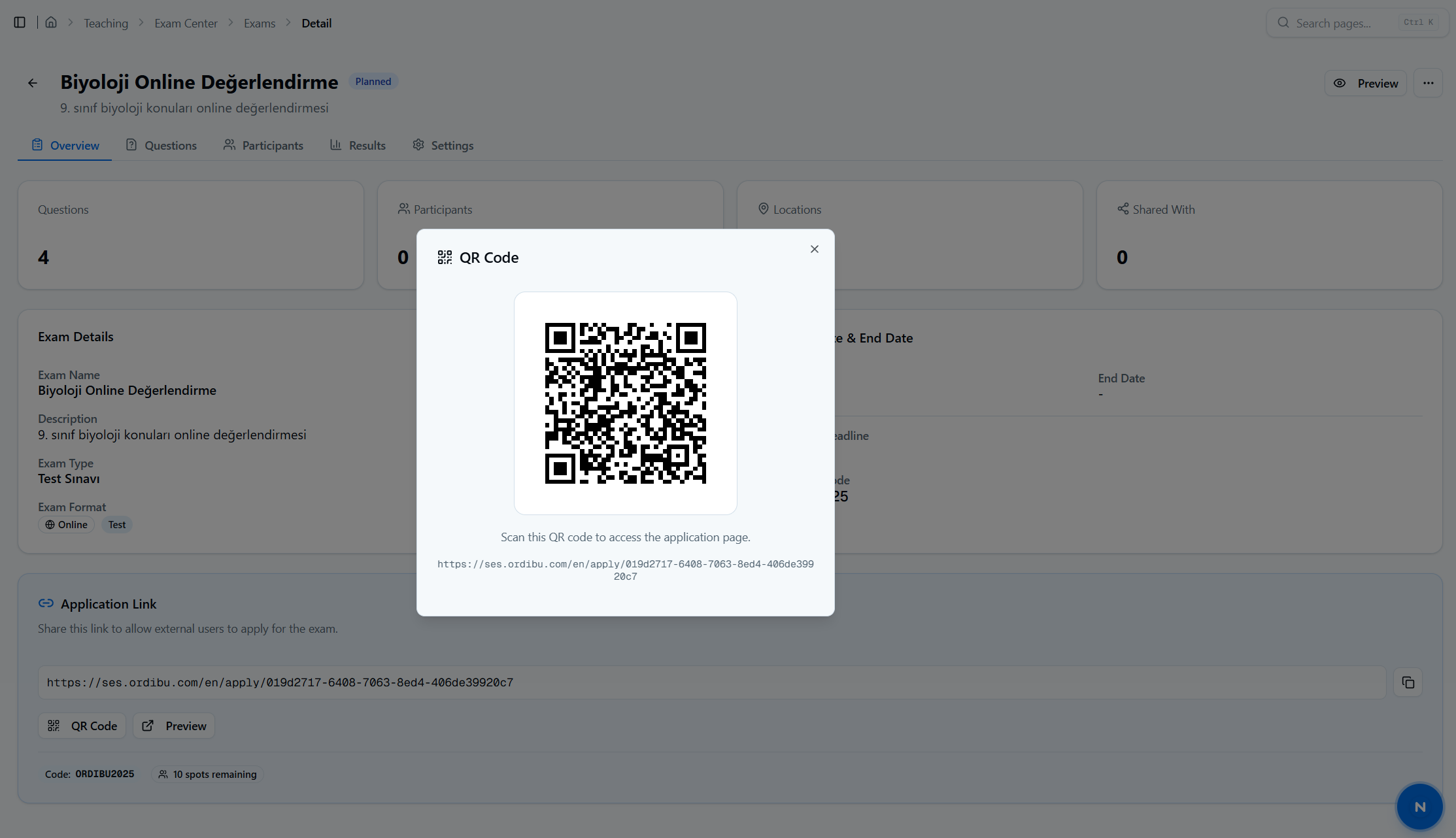This screenshot has width=1456, height=838.
Task: Click the exam description text under Description
Action: coord(172,435)
